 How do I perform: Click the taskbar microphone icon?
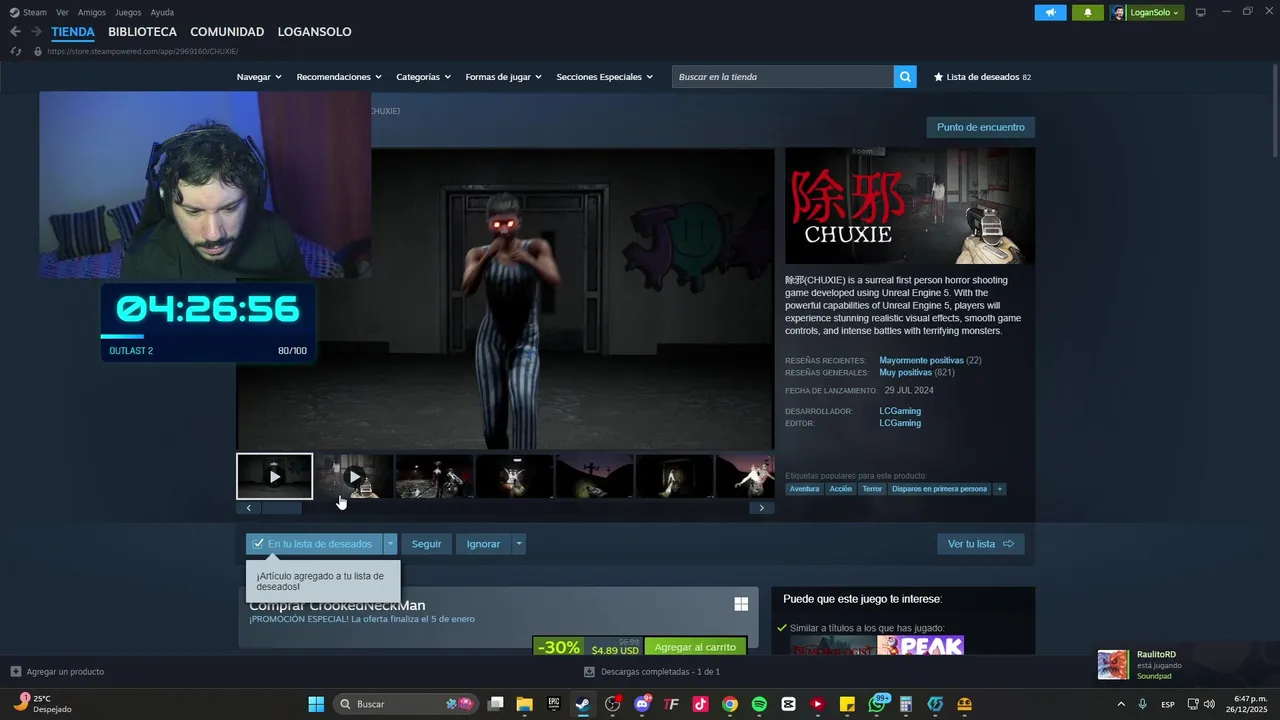click(1142, 704)
